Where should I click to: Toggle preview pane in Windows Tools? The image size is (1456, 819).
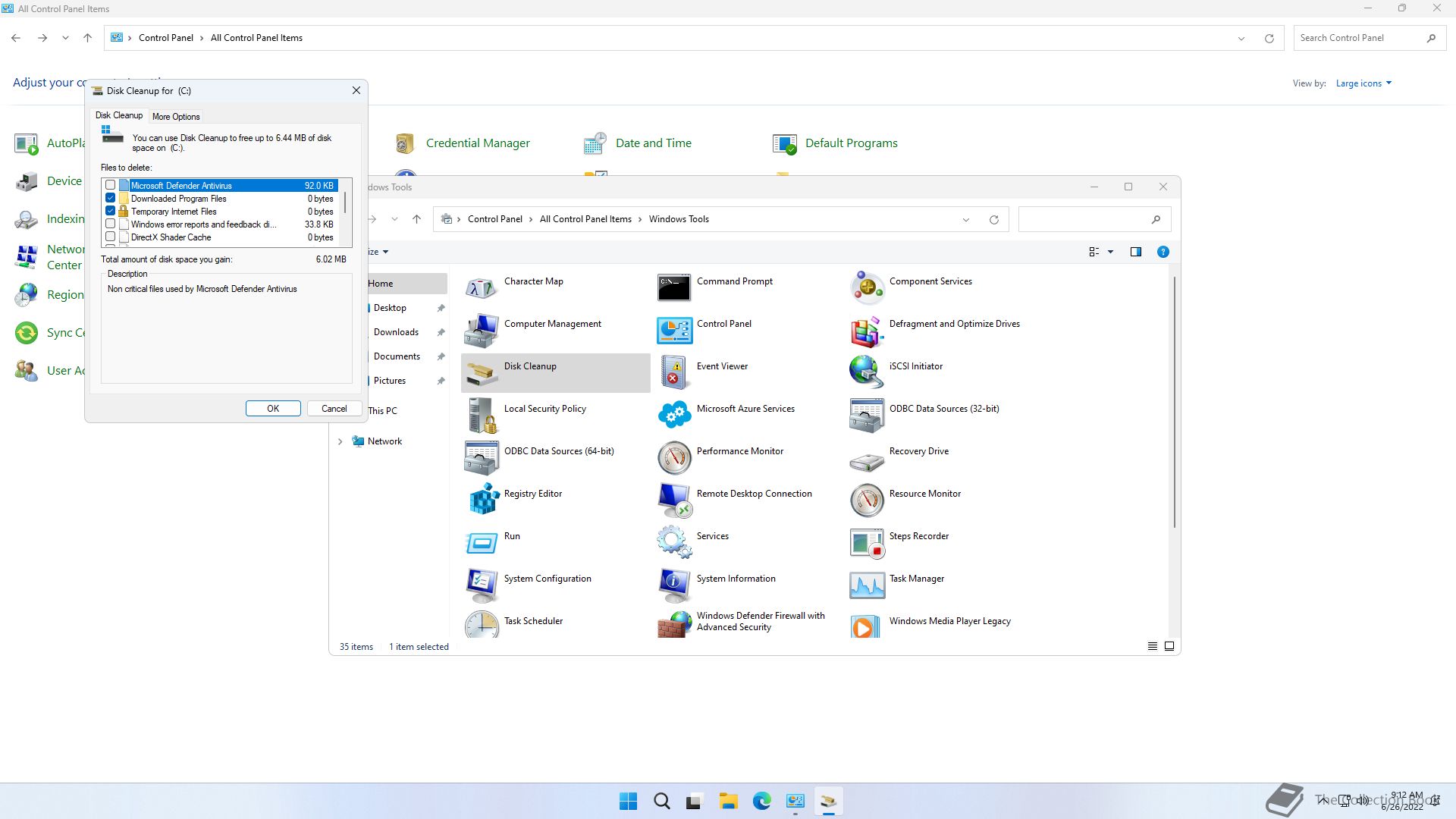pyautogui.click(x=1136, y=252)
